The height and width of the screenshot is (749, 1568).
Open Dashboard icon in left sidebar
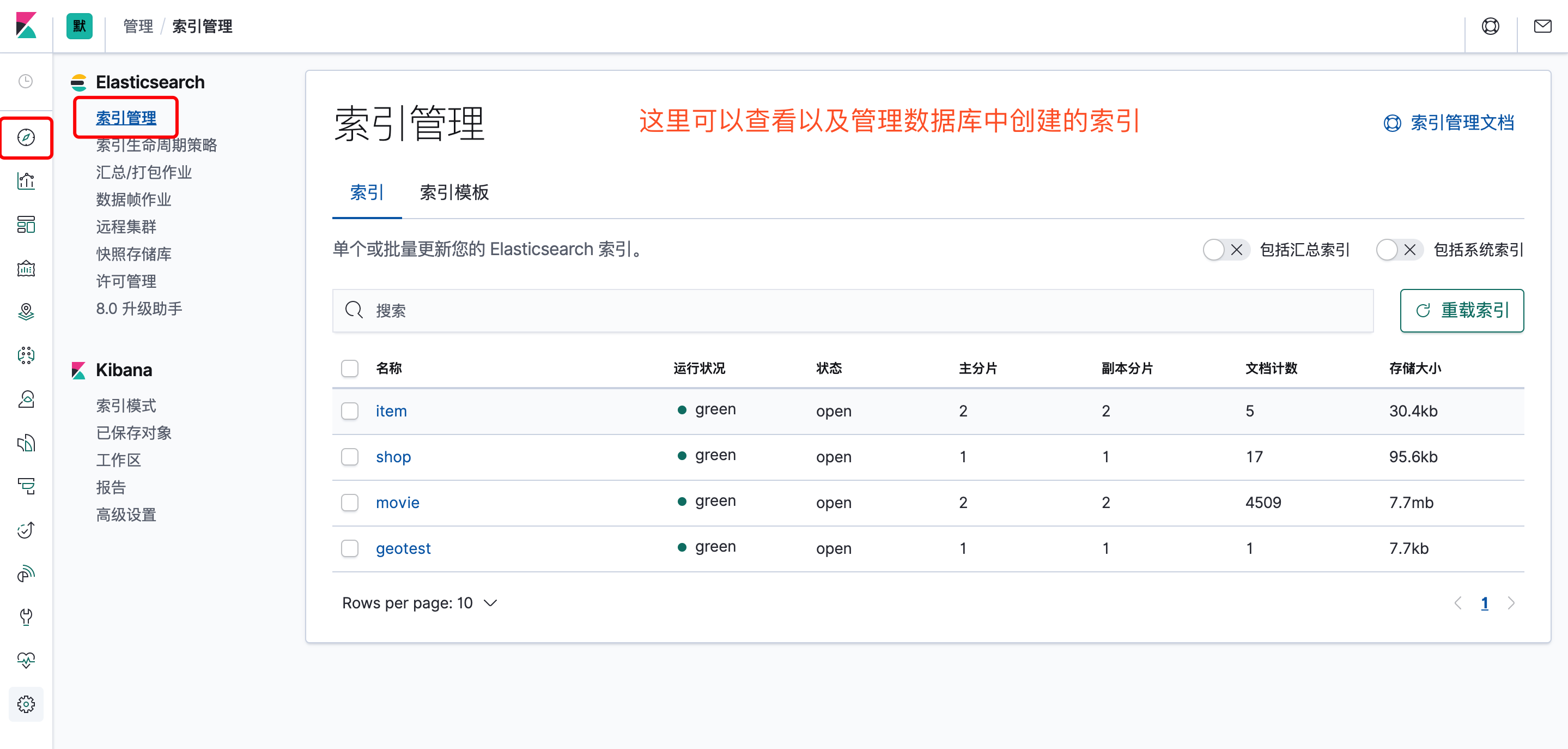26,224
